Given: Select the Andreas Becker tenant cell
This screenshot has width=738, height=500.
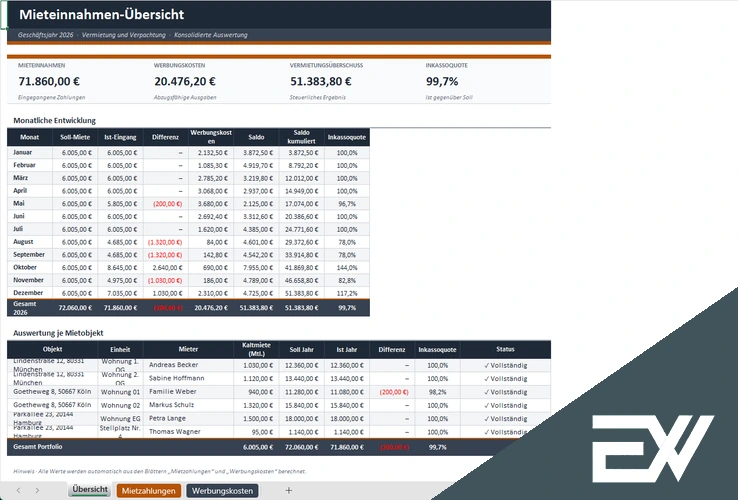Looking at the screenshot, I should [188, 365].
